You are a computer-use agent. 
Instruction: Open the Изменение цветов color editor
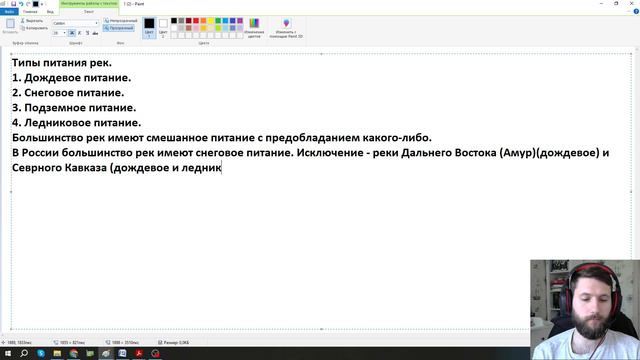254,28
